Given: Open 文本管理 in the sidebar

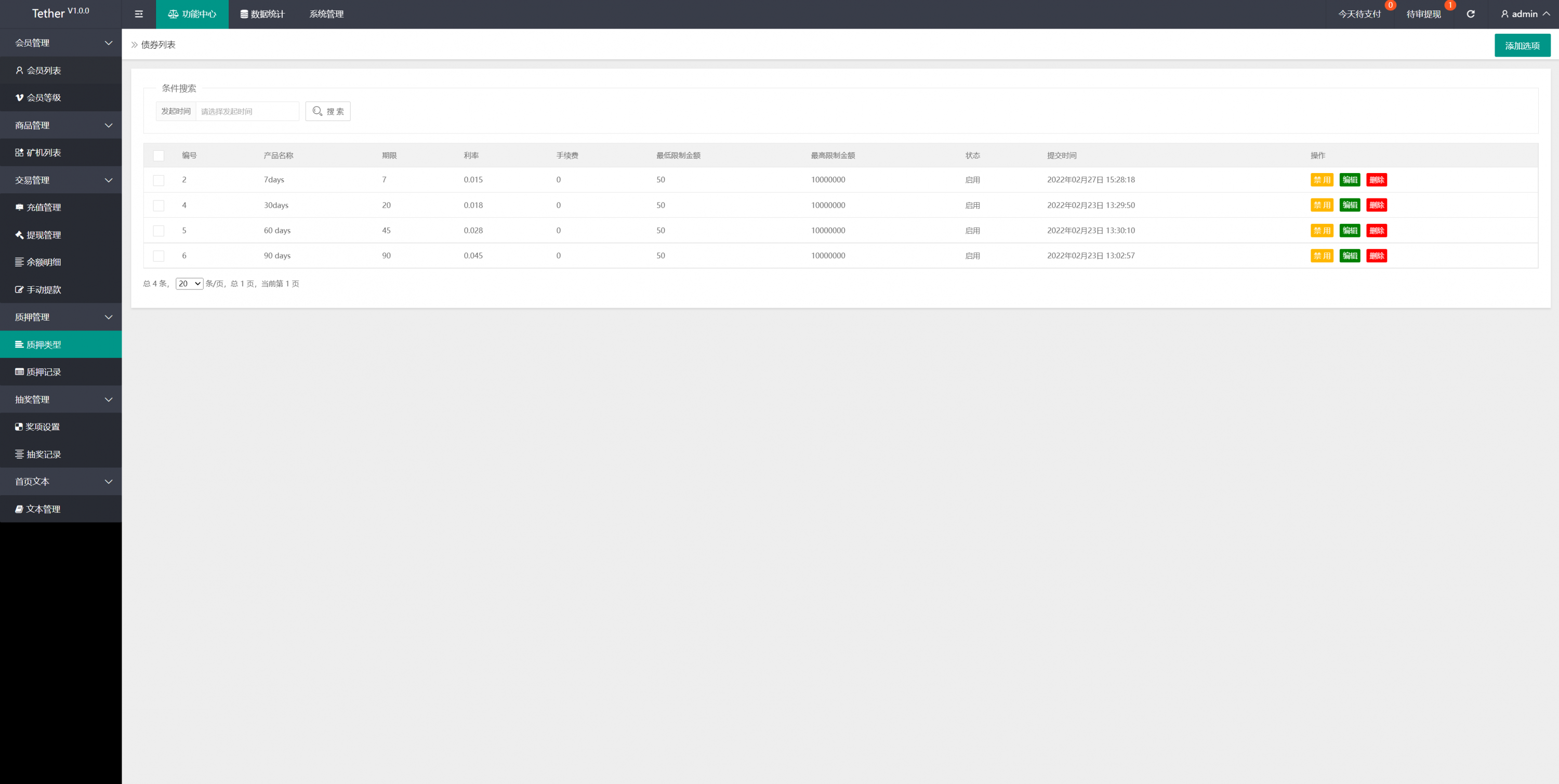Looking at the screenshot, I should tap(43, 509).
